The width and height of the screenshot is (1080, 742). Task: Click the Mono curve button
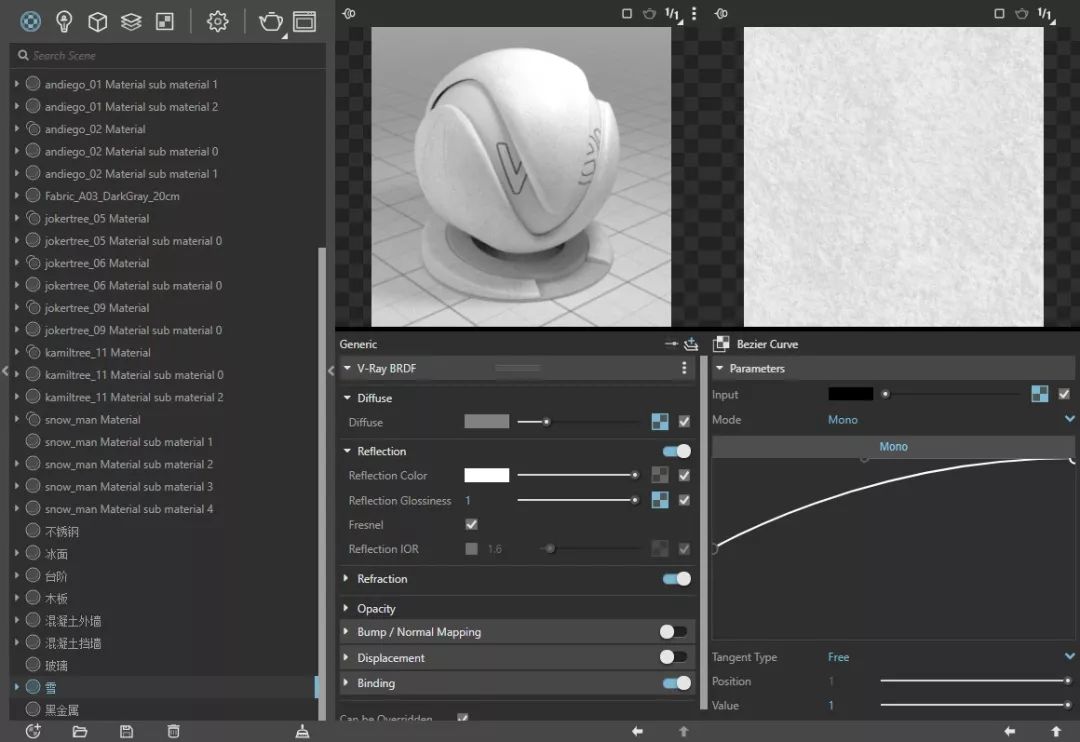(x=893, y=447)
